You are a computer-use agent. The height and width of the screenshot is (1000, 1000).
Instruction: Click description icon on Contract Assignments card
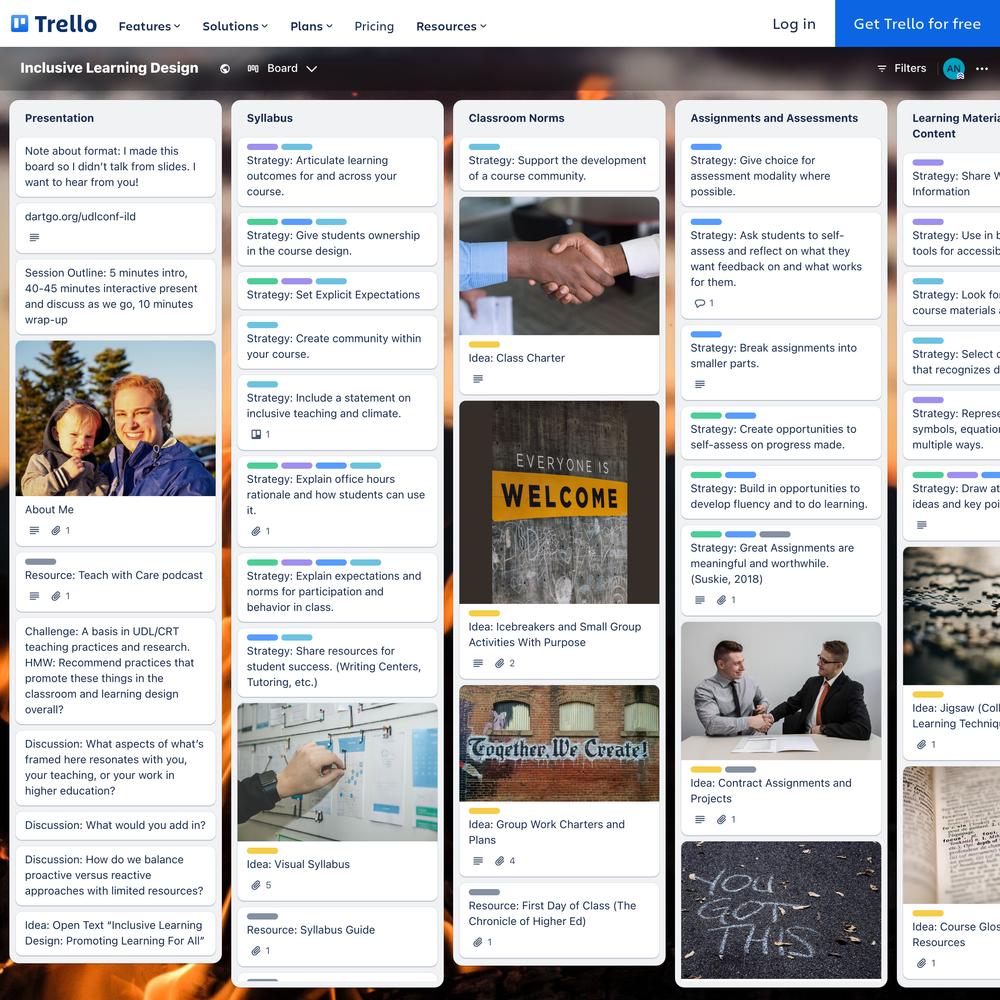pyautogui.click(x=700, y=820)
